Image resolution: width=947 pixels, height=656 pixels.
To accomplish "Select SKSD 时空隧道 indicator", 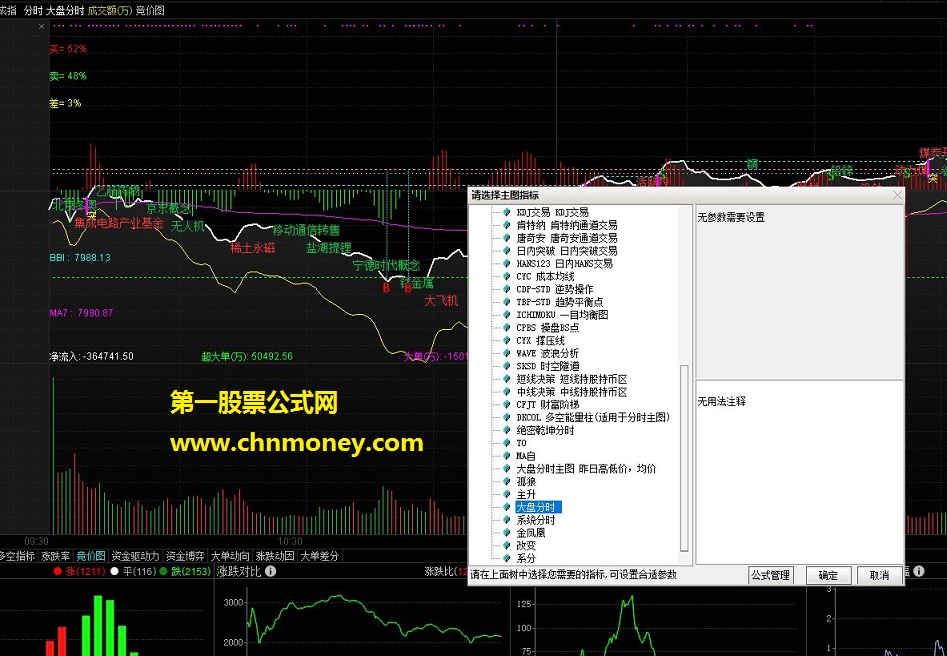I will point(547,366).
